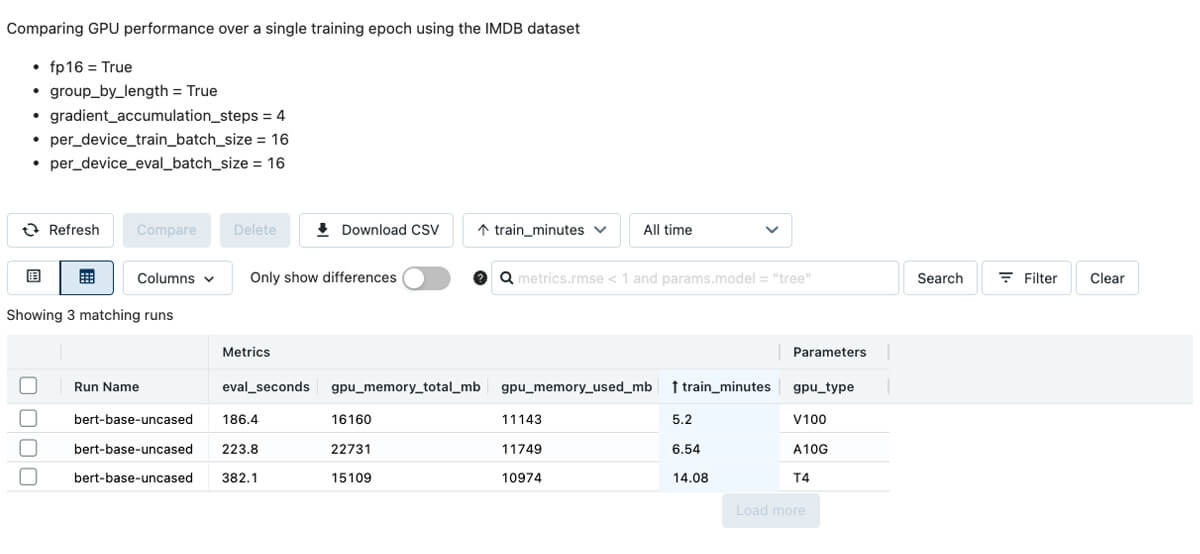Click the metrics search input field

[x=700, y=278]
